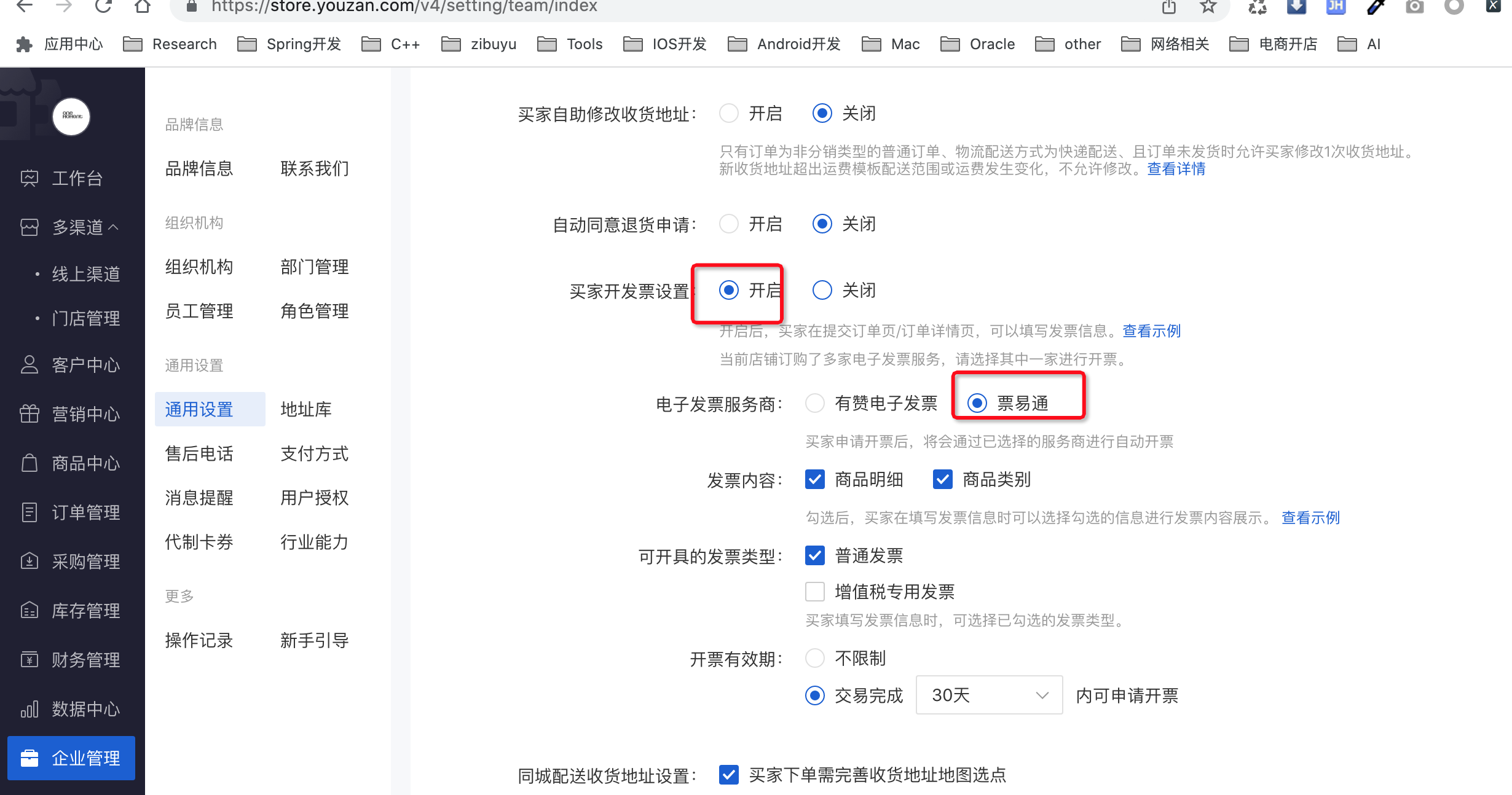Screen dimensions: 1512x795
Task: Click the 数据中心 bar chart icon
Action: point(29,708)
